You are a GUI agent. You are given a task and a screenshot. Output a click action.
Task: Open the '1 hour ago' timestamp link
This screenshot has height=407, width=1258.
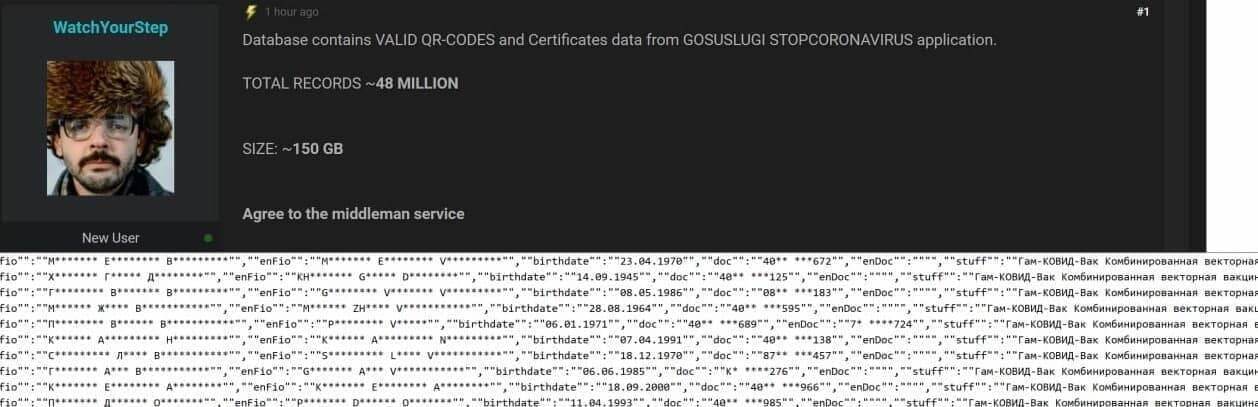point(292,12)
